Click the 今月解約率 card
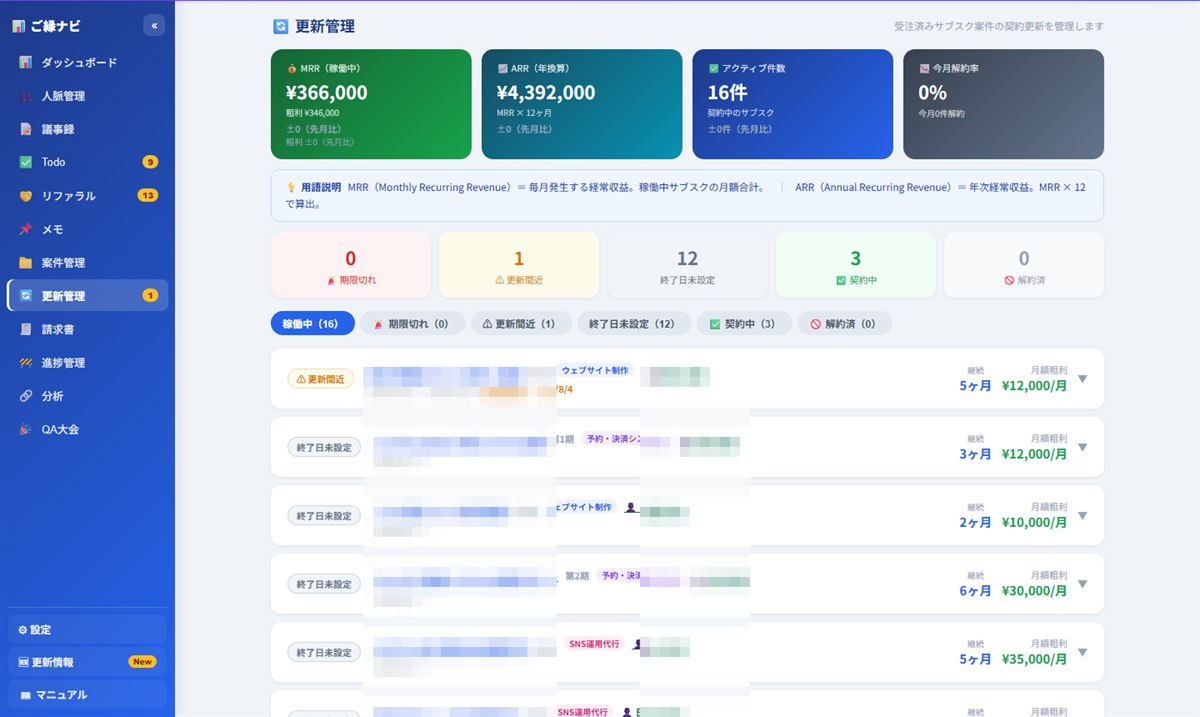The width and height of the screenshot is (1200, 717). [1004, 104]
